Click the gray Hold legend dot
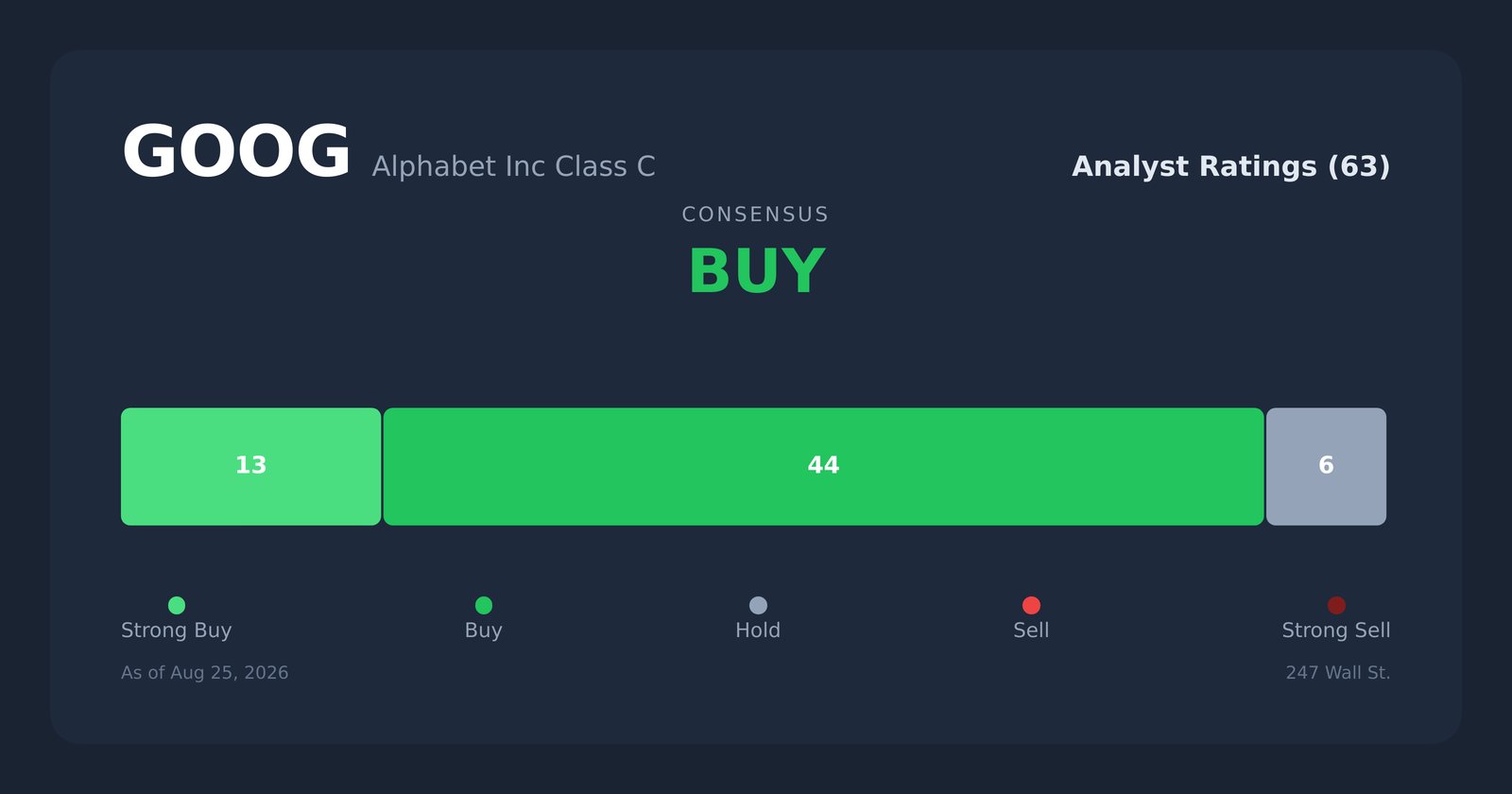Screen dimensions: 1512x794 (758, 605)
